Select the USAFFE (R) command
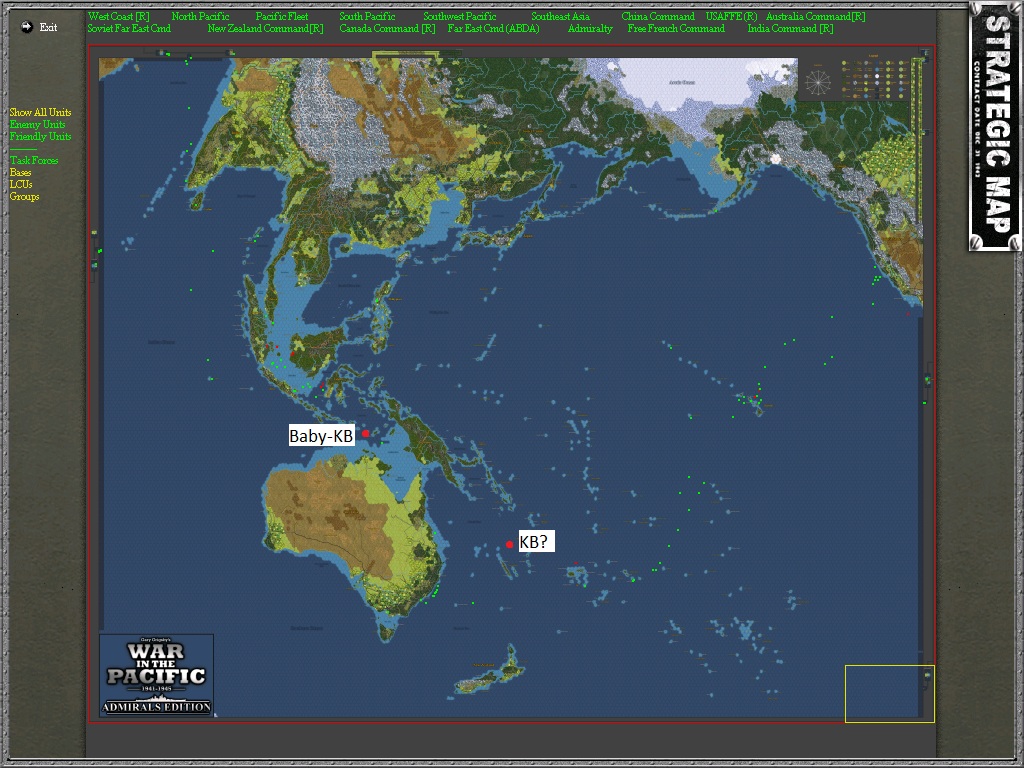The image size is (1024, 768). tap(731, 16)
